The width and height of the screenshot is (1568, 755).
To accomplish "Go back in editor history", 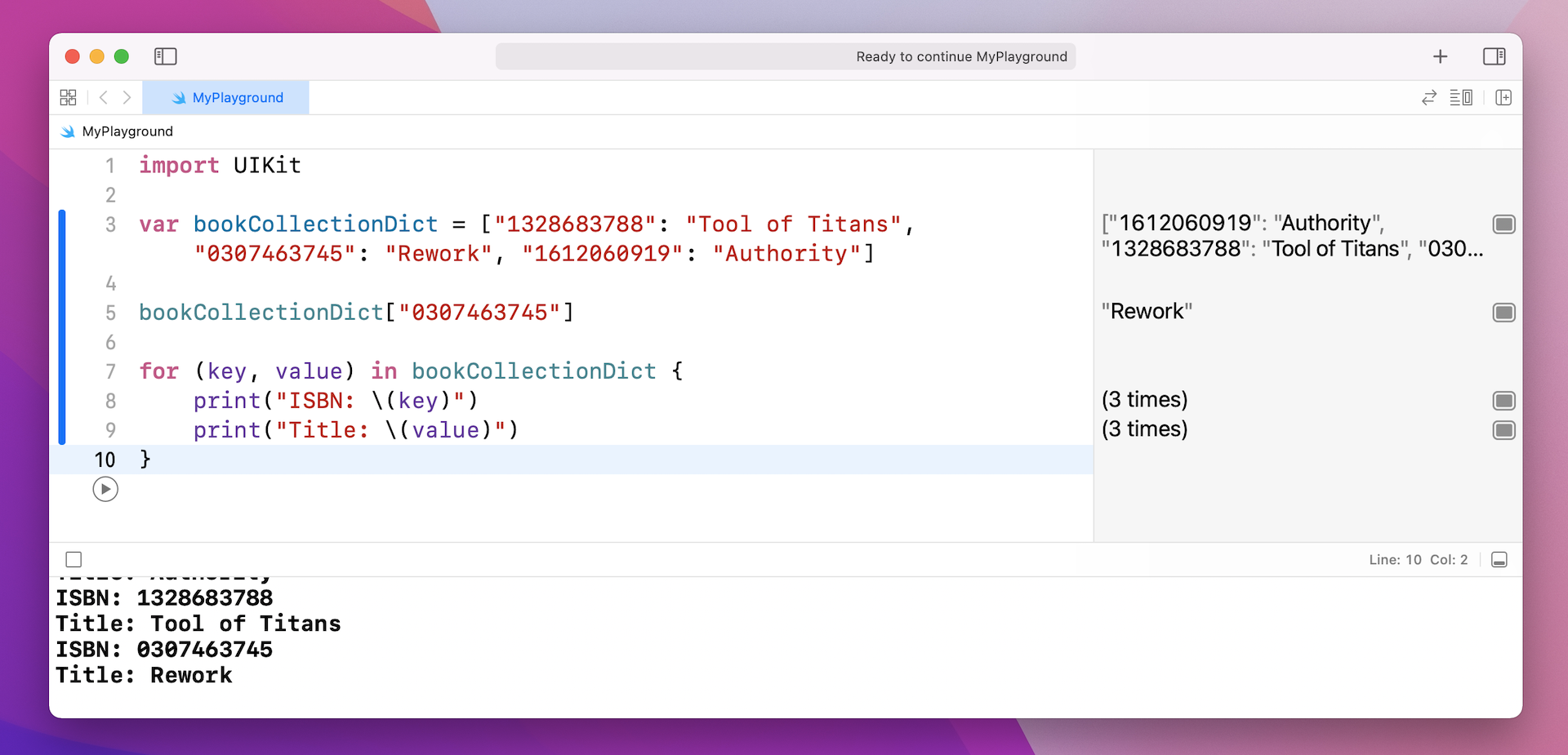I will click(x=104, y=98).
